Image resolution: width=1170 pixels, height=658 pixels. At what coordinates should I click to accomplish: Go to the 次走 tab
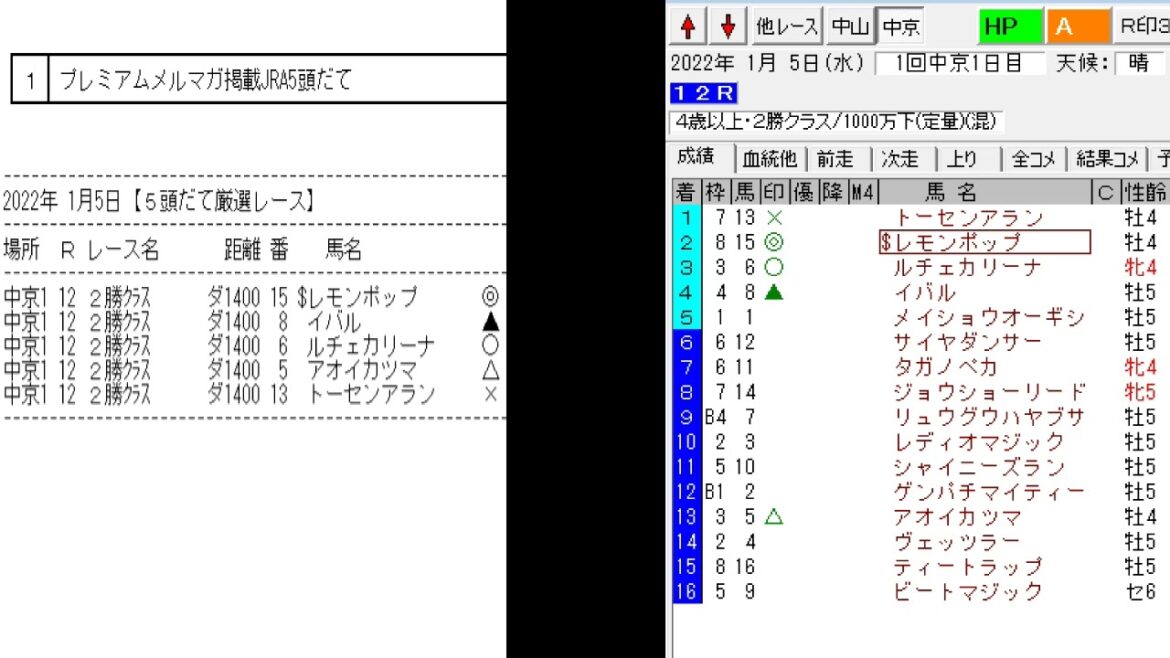pyautogui.click(x=899, y=159)
